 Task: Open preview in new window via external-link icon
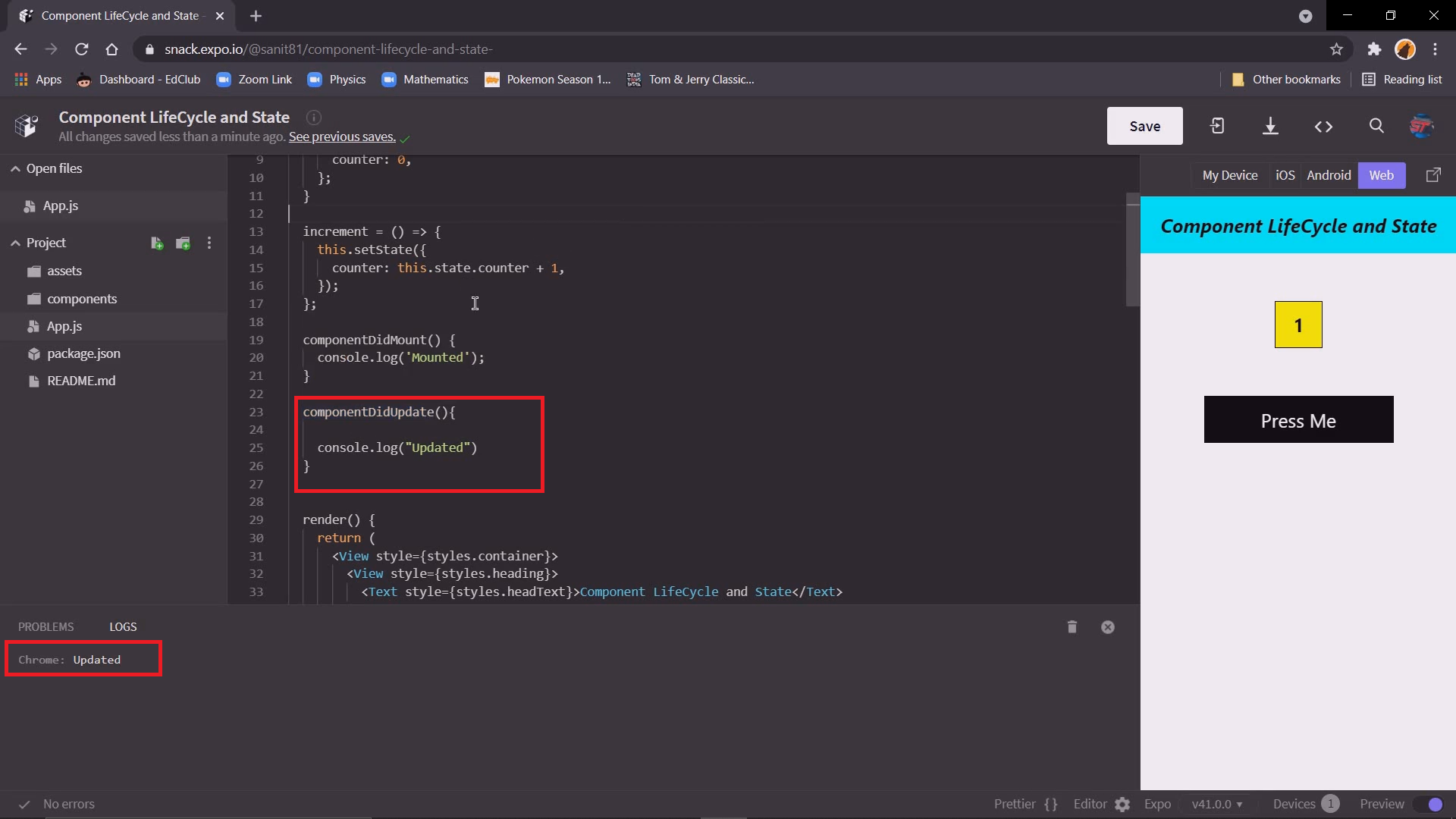(1433, 174)
